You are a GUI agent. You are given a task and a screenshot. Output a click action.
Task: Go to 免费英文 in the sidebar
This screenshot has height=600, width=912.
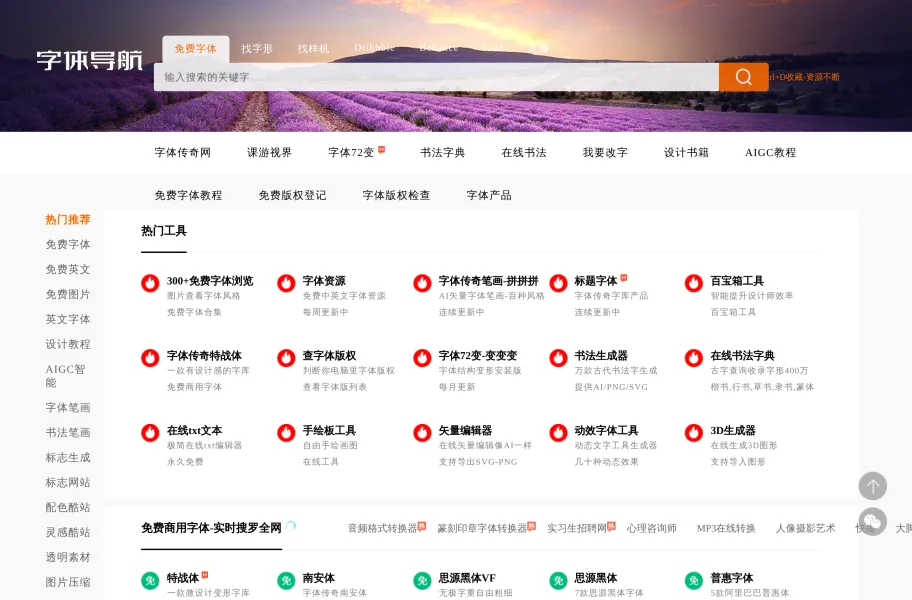pyautogui.click(x=68, y=269)
